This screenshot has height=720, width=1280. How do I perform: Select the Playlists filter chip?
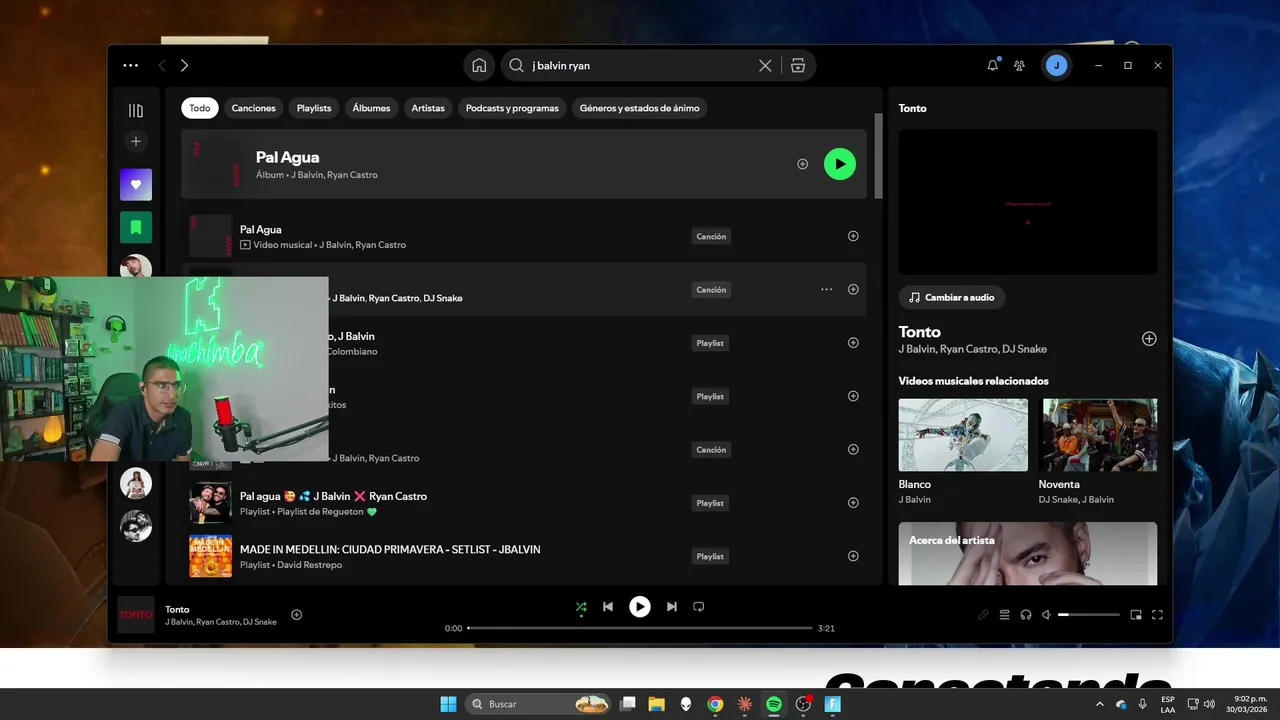click(314, 108)
